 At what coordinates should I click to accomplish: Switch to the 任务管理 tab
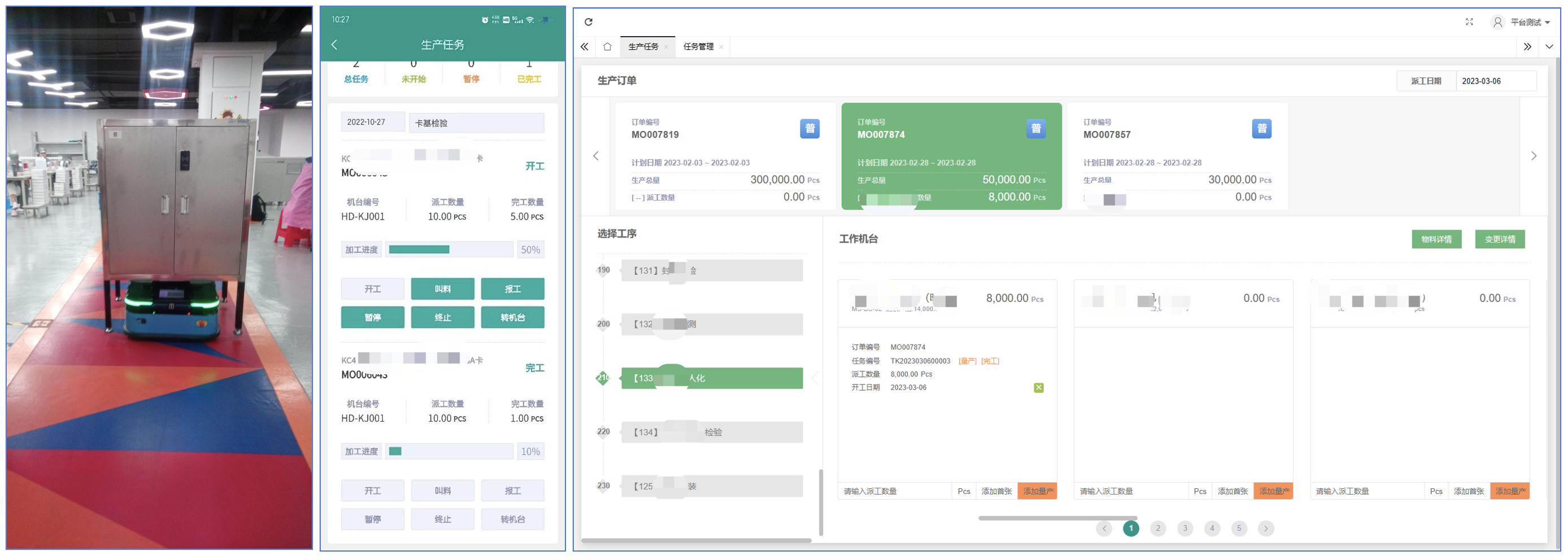pos(698,46)
